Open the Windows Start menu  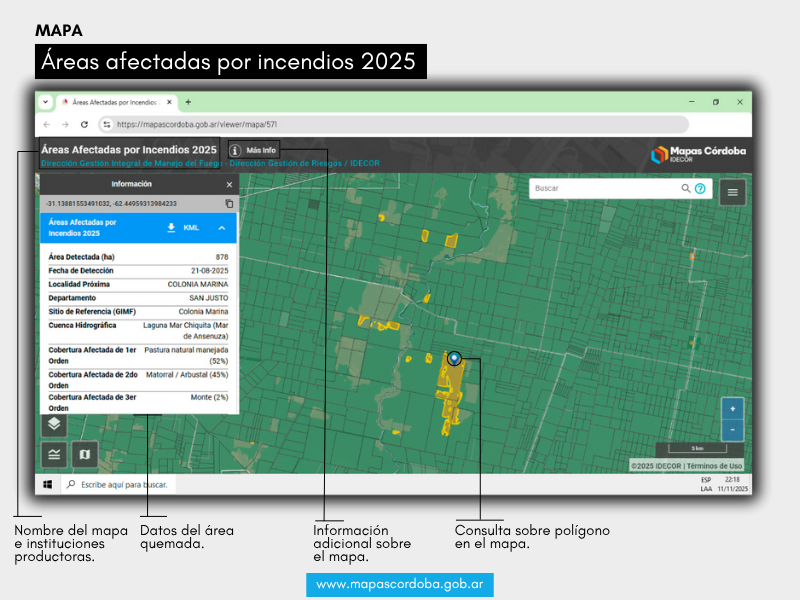point(47,484)
